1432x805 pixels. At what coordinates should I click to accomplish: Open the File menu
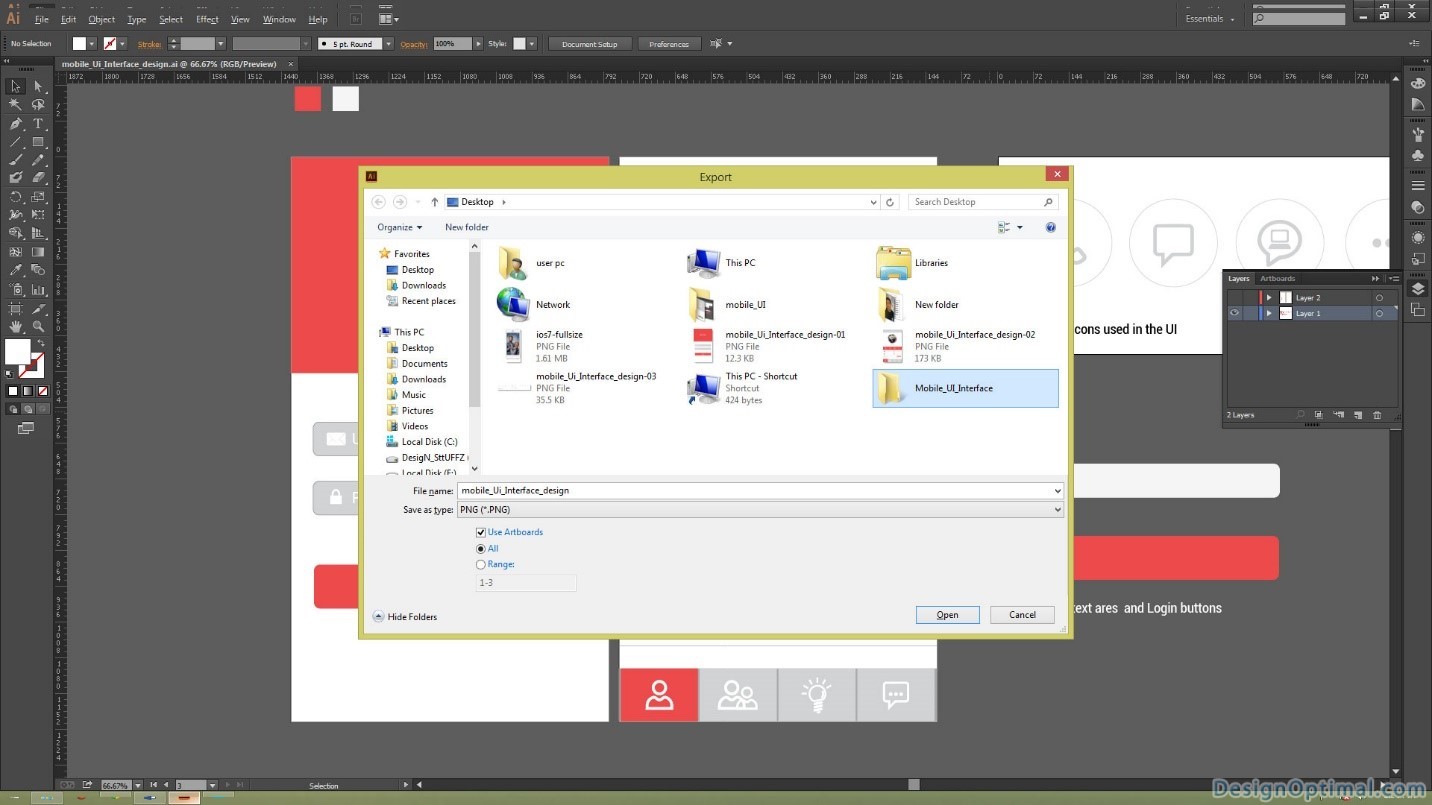tap(42, 19)
